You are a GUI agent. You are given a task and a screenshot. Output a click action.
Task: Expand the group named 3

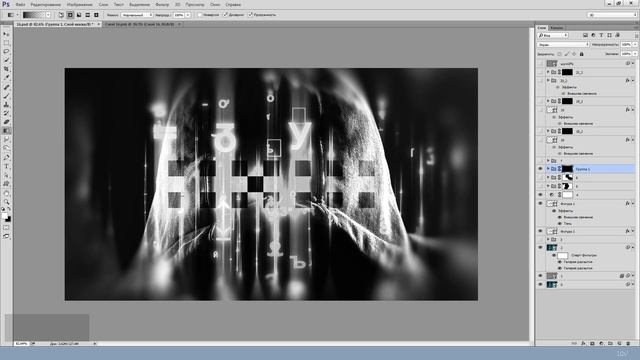pos(548,240)
